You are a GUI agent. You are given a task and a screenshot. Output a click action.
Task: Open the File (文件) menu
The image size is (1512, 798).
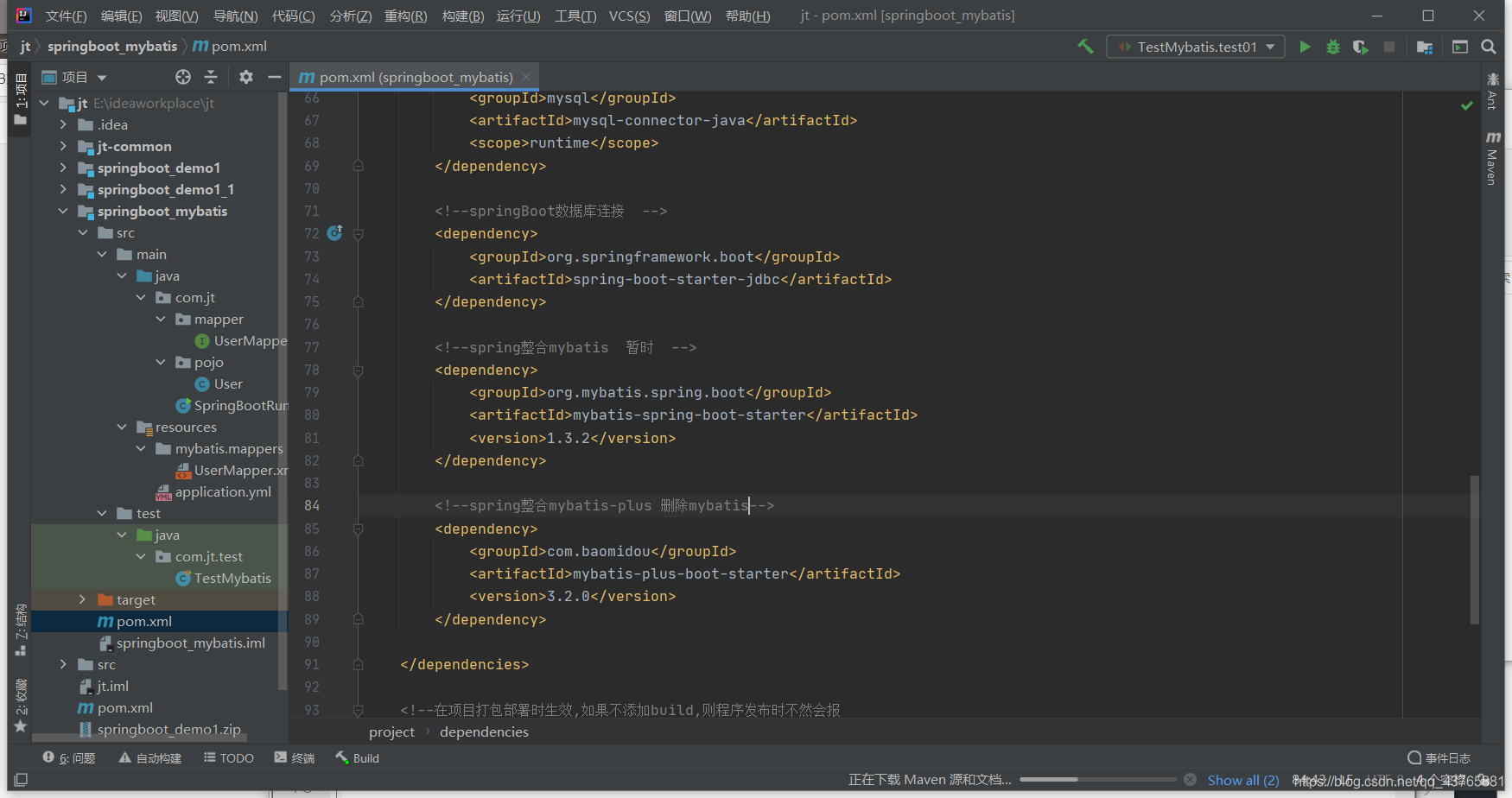pos(66,16)
